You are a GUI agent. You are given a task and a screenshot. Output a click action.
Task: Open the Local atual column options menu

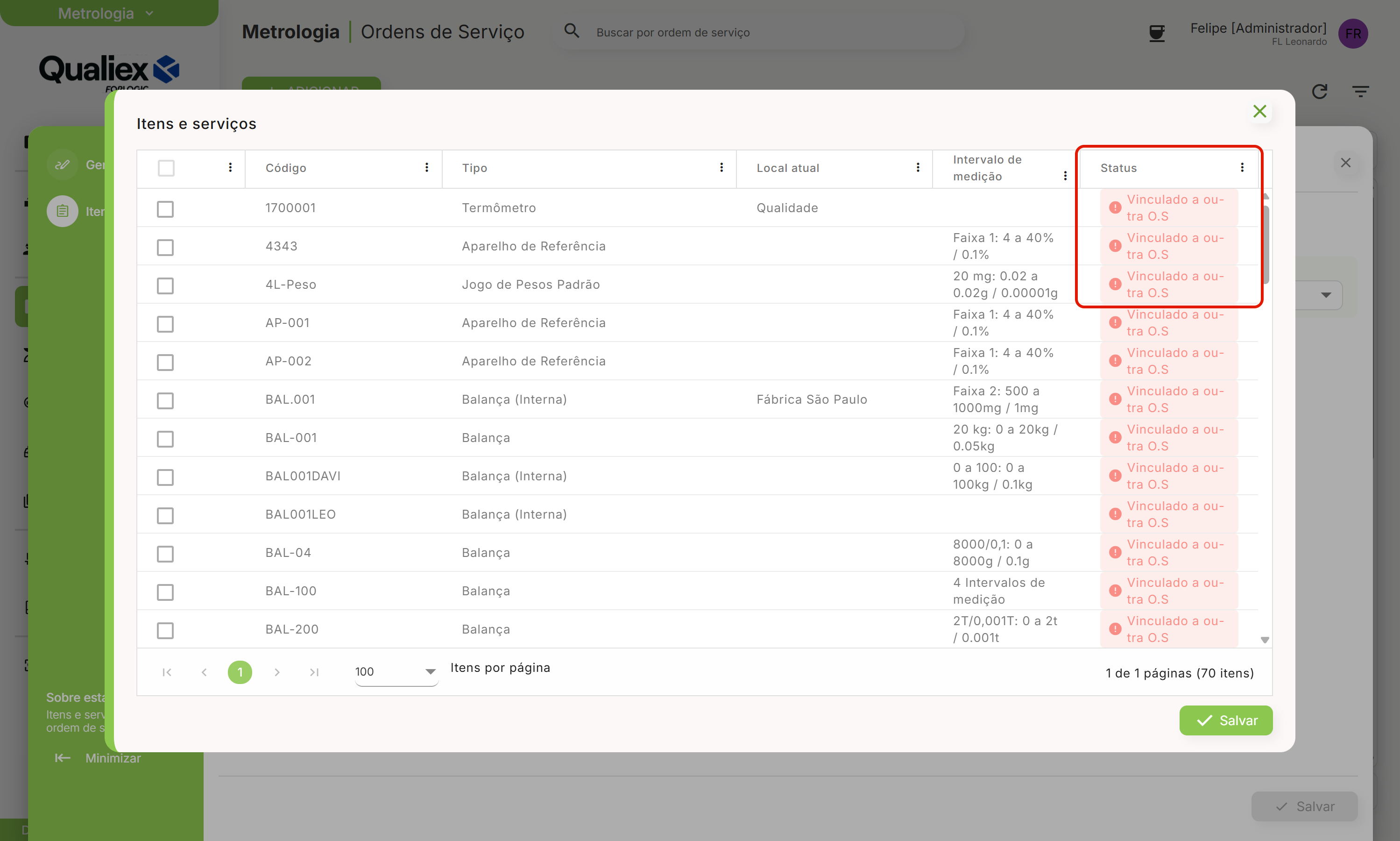tap(918, 167)
